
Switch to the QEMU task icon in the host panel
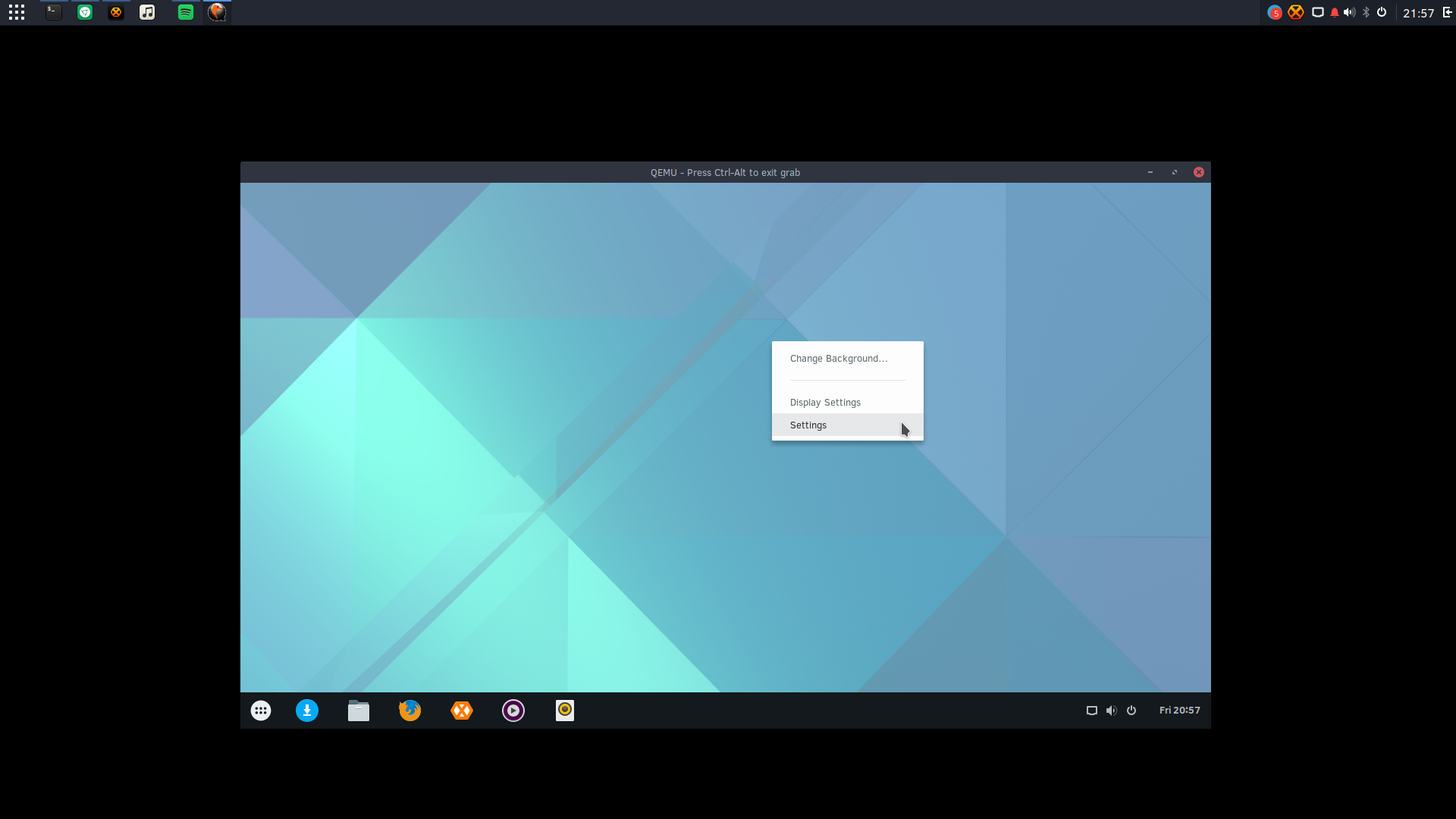pos(217,12)
